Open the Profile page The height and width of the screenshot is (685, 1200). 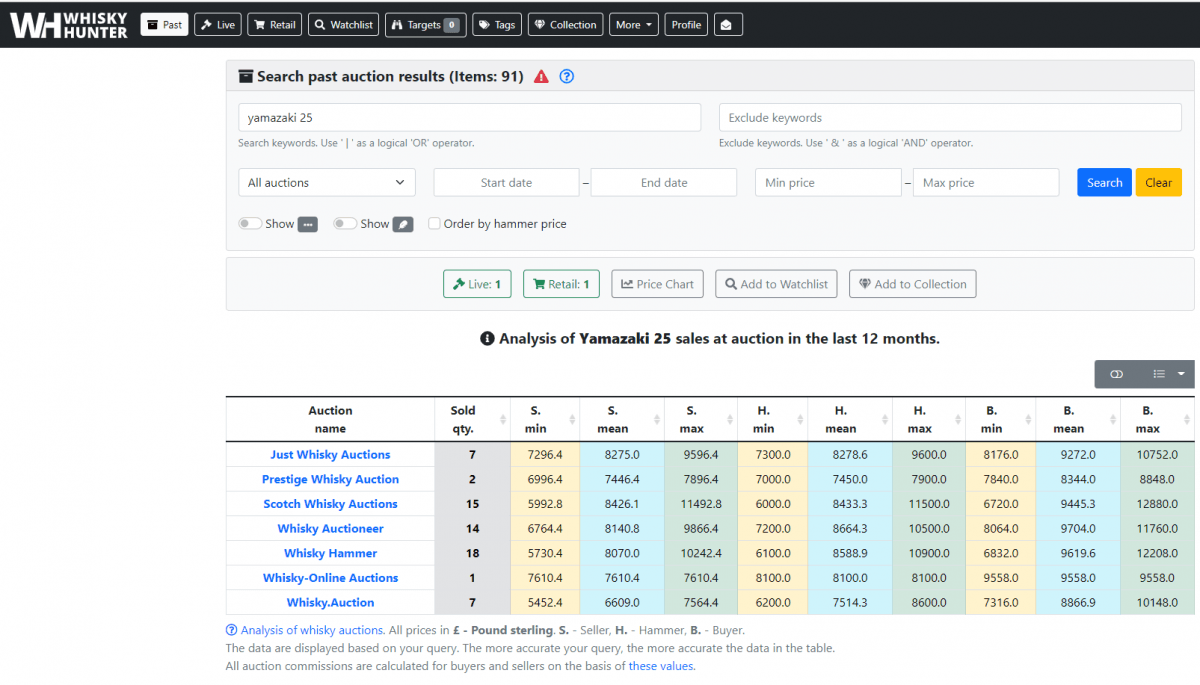click(686, 25)
